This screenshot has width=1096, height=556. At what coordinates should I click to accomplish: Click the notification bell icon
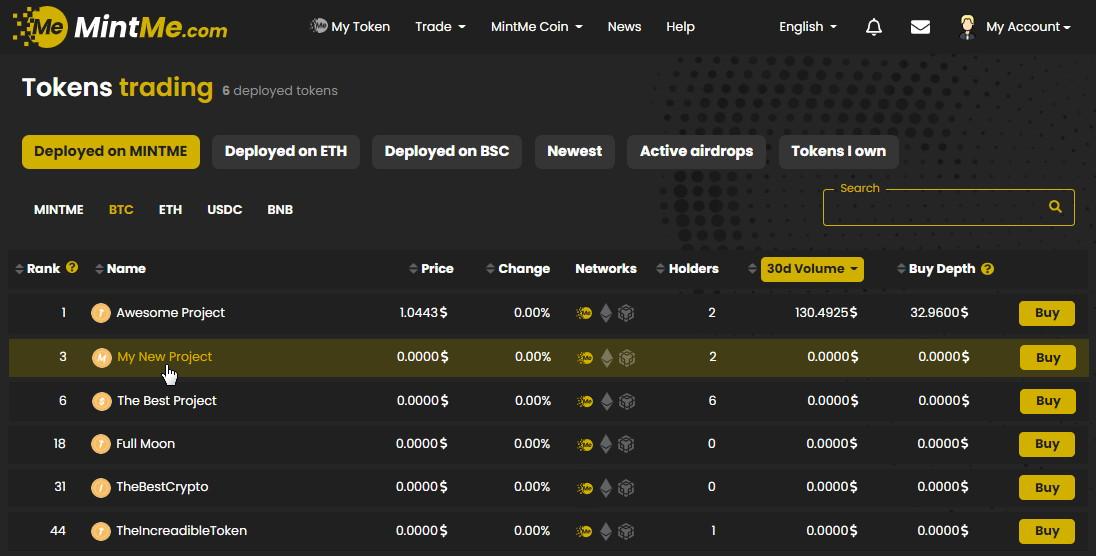873,27
